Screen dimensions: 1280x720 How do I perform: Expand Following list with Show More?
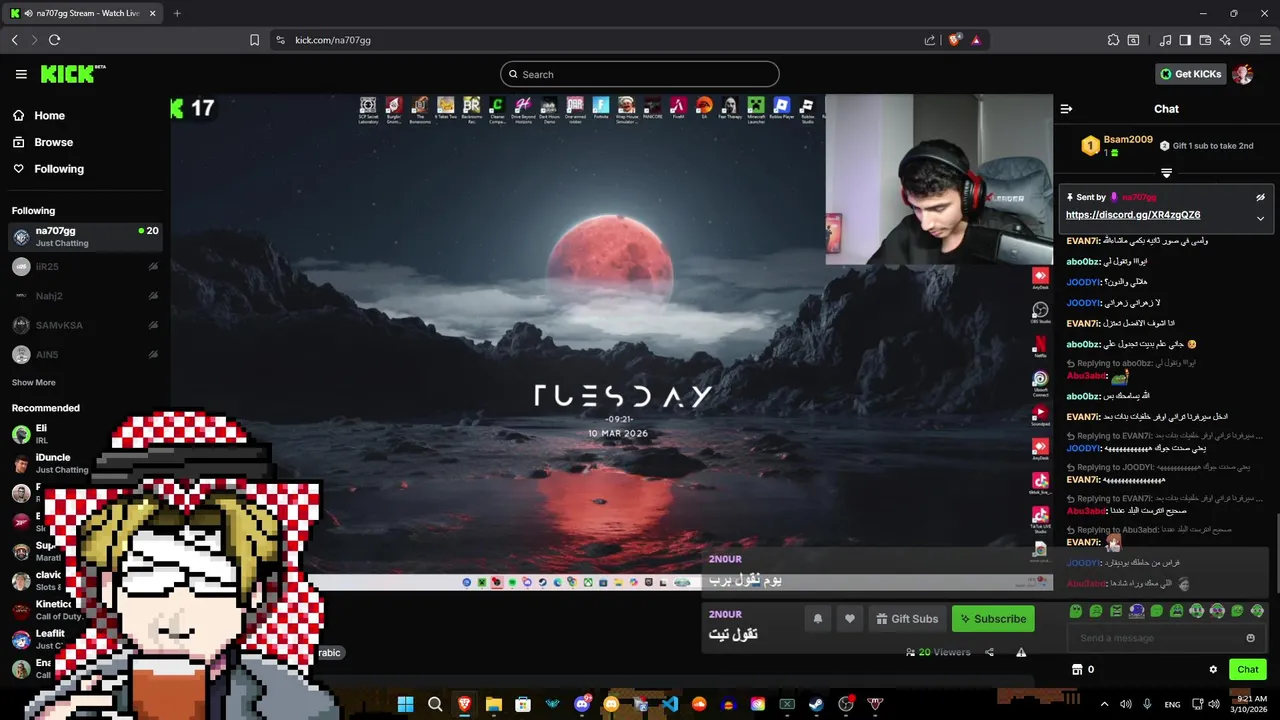click(x=34, y=383)
